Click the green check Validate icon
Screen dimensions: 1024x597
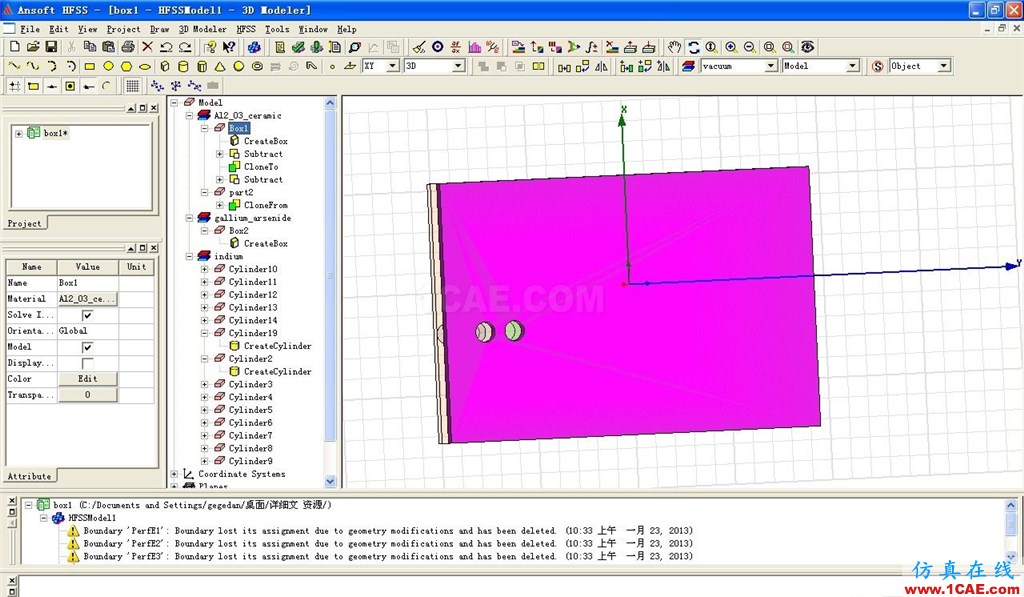[298, 47]
